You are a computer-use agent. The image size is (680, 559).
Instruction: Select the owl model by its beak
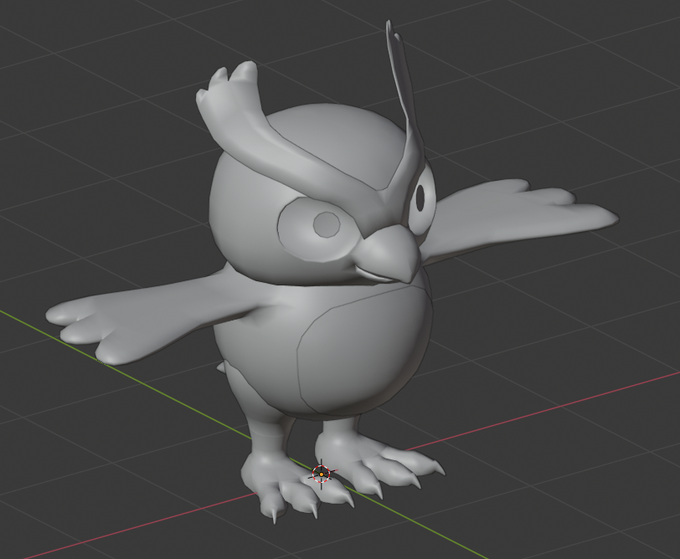click(x=388, y=256)
